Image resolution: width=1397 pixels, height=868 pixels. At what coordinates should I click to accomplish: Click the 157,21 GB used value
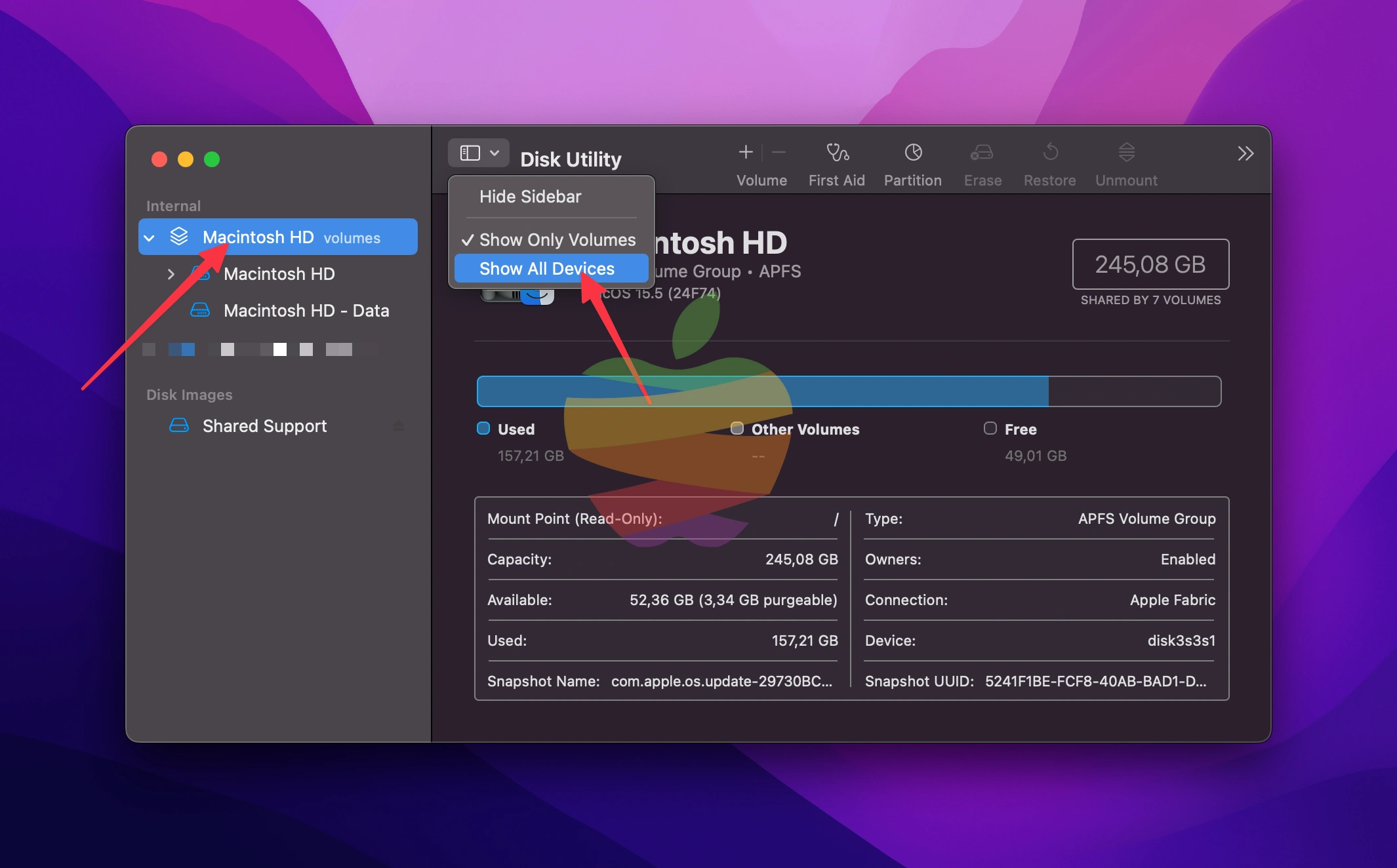tap(531, 456)
